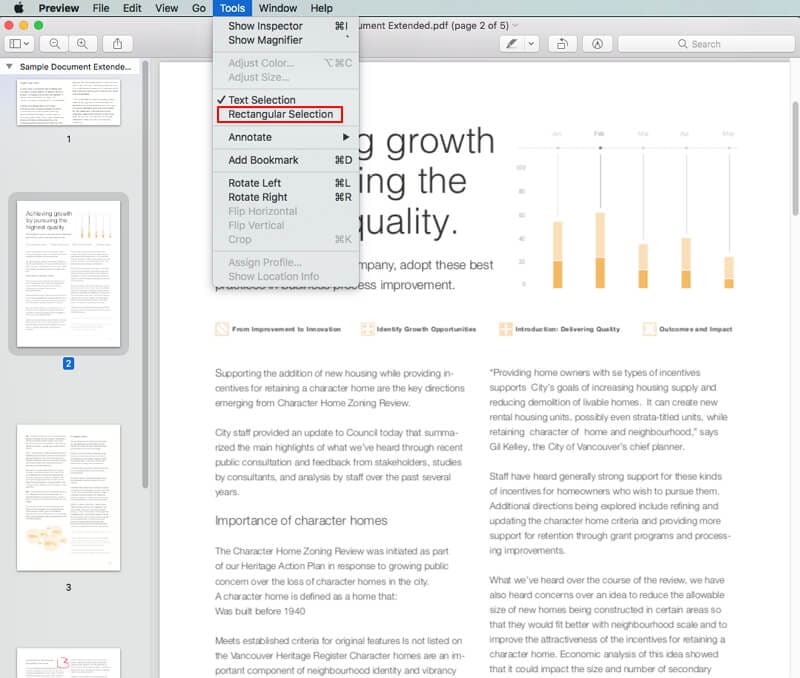Click the Rotate toolbar icon
Screen dimensions: 800x678
pyautogui.click(x=562, y=44)
